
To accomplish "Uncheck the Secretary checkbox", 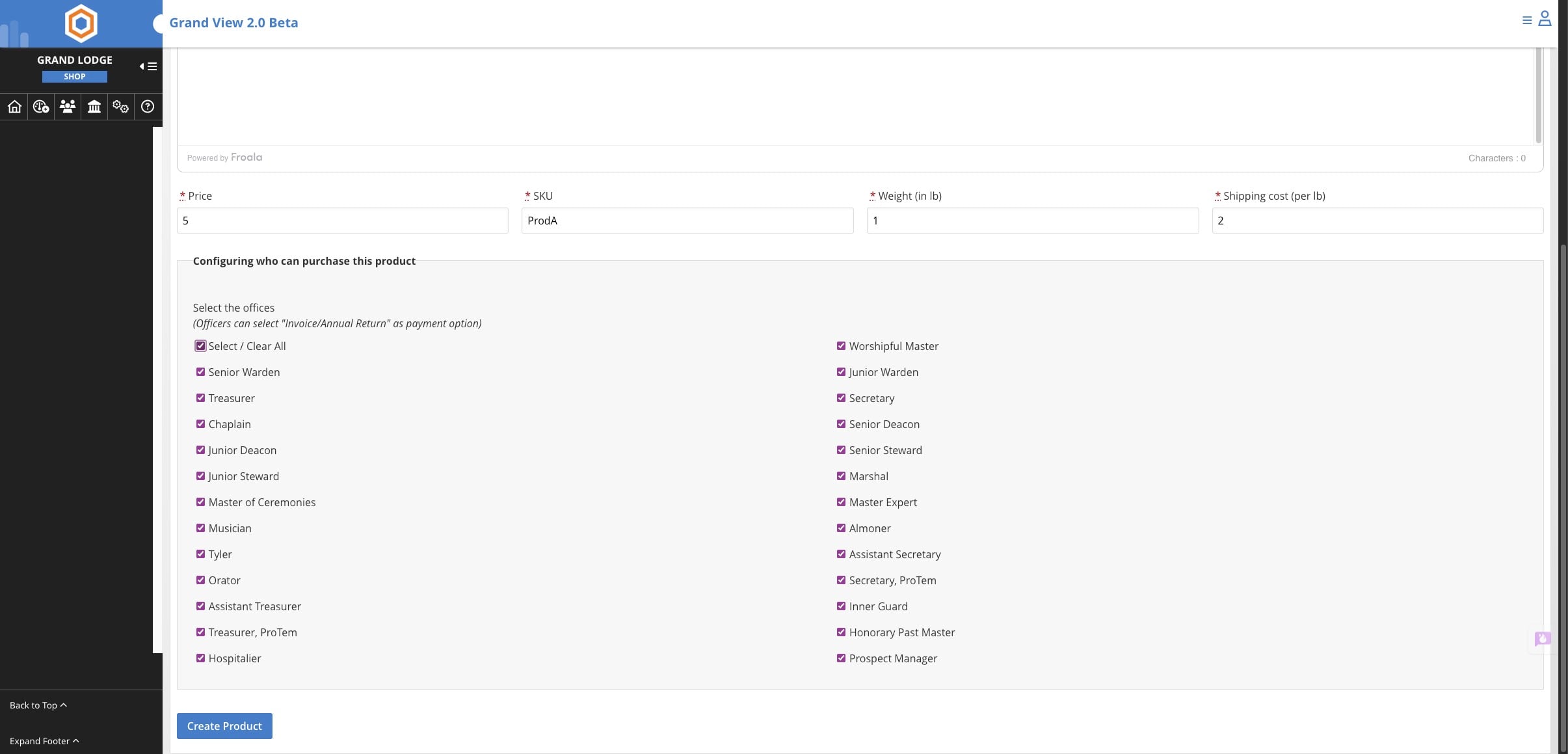I will pos(841,398).
